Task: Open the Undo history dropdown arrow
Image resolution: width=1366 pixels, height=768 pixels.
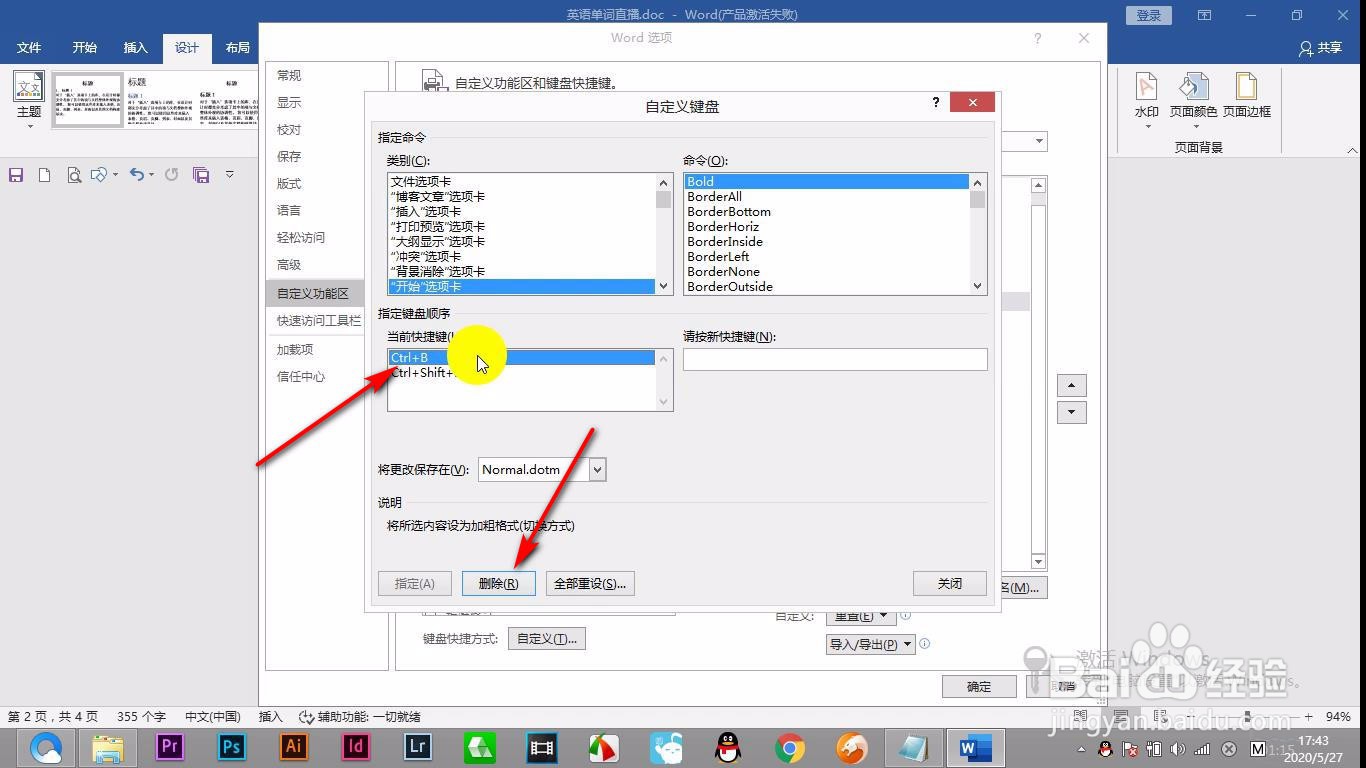Action: [x=151, y=175]
